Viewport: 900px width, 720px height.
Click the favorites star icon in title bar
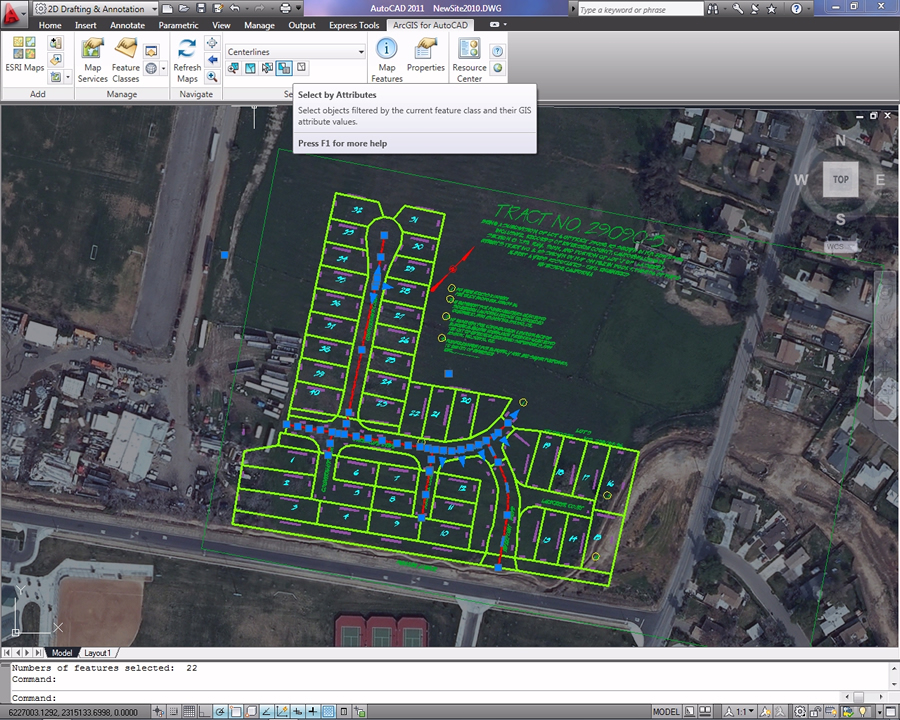point(772,9)
